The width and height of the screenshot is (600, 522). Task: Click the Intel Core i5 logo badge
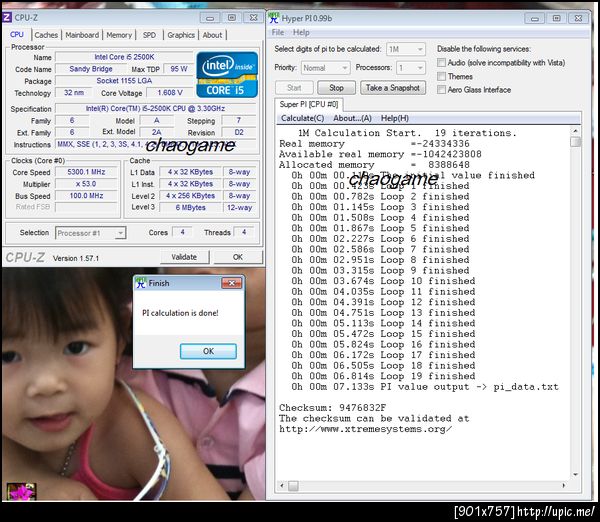tap(227, 75)
